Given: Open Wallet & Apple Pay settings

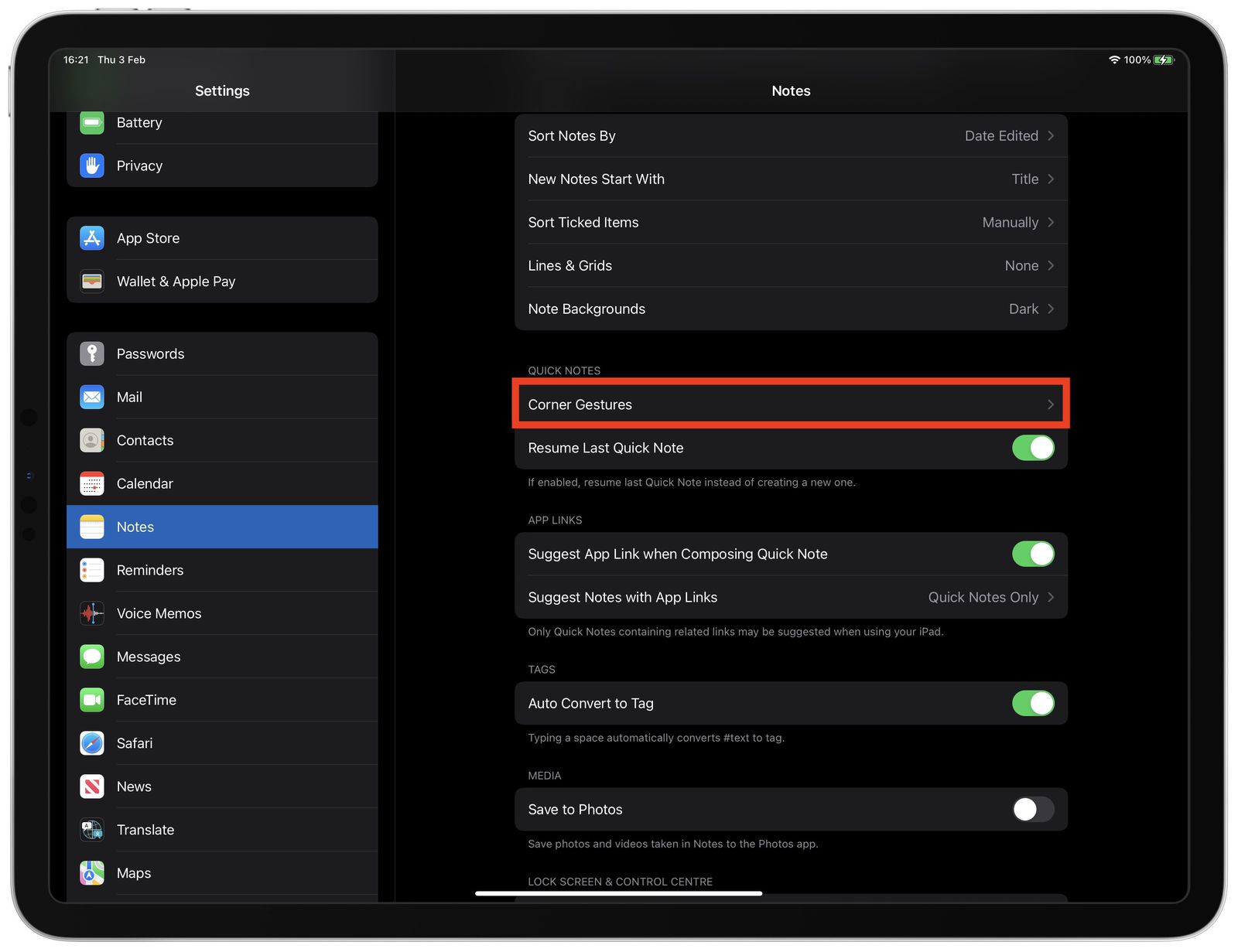Looking at the screenshot, I should [x=176, y=282].
